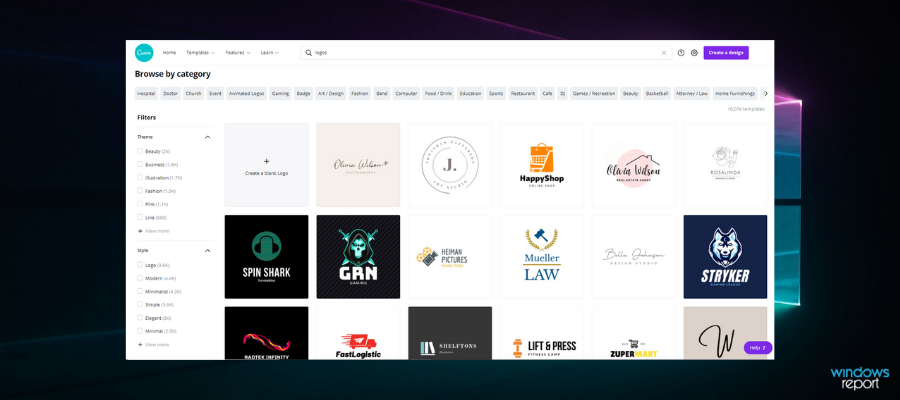Viewport: 900px width, 400px height.
Task: Open the Features dropdown menu
Action: [238, 53]
